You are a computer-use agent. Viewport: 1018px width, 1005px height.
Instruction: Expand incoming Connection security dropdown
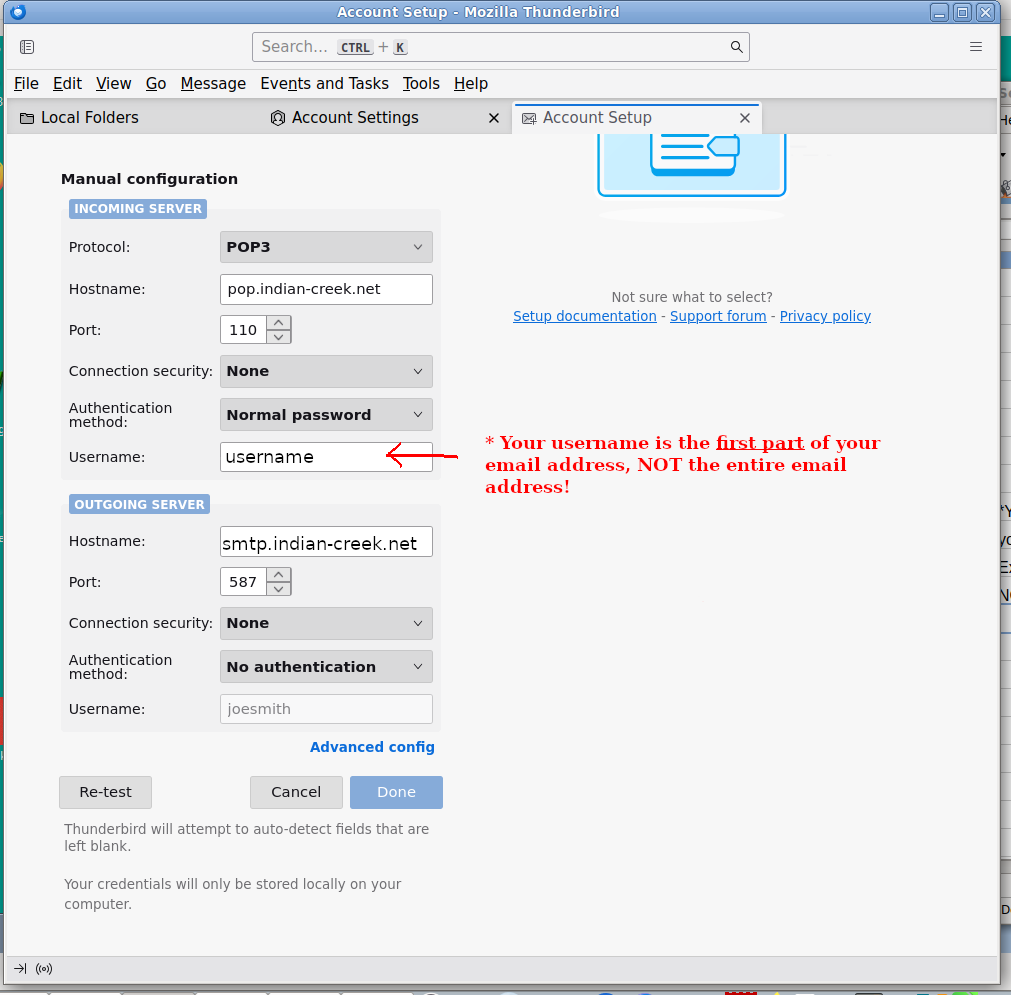click(x=326, y=371)
